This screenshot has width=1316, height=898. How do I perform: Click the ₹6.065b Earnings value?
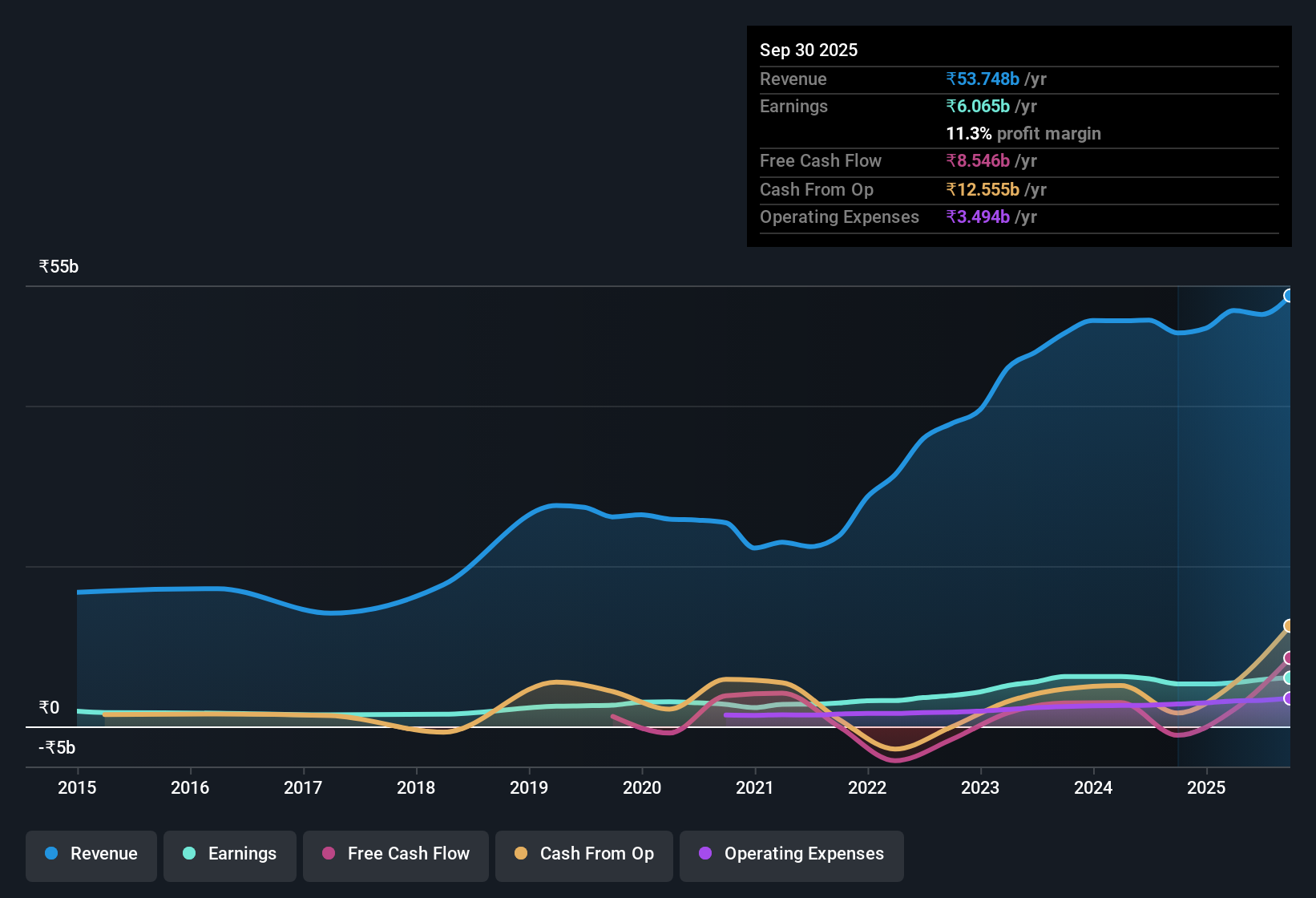(979, 106)
